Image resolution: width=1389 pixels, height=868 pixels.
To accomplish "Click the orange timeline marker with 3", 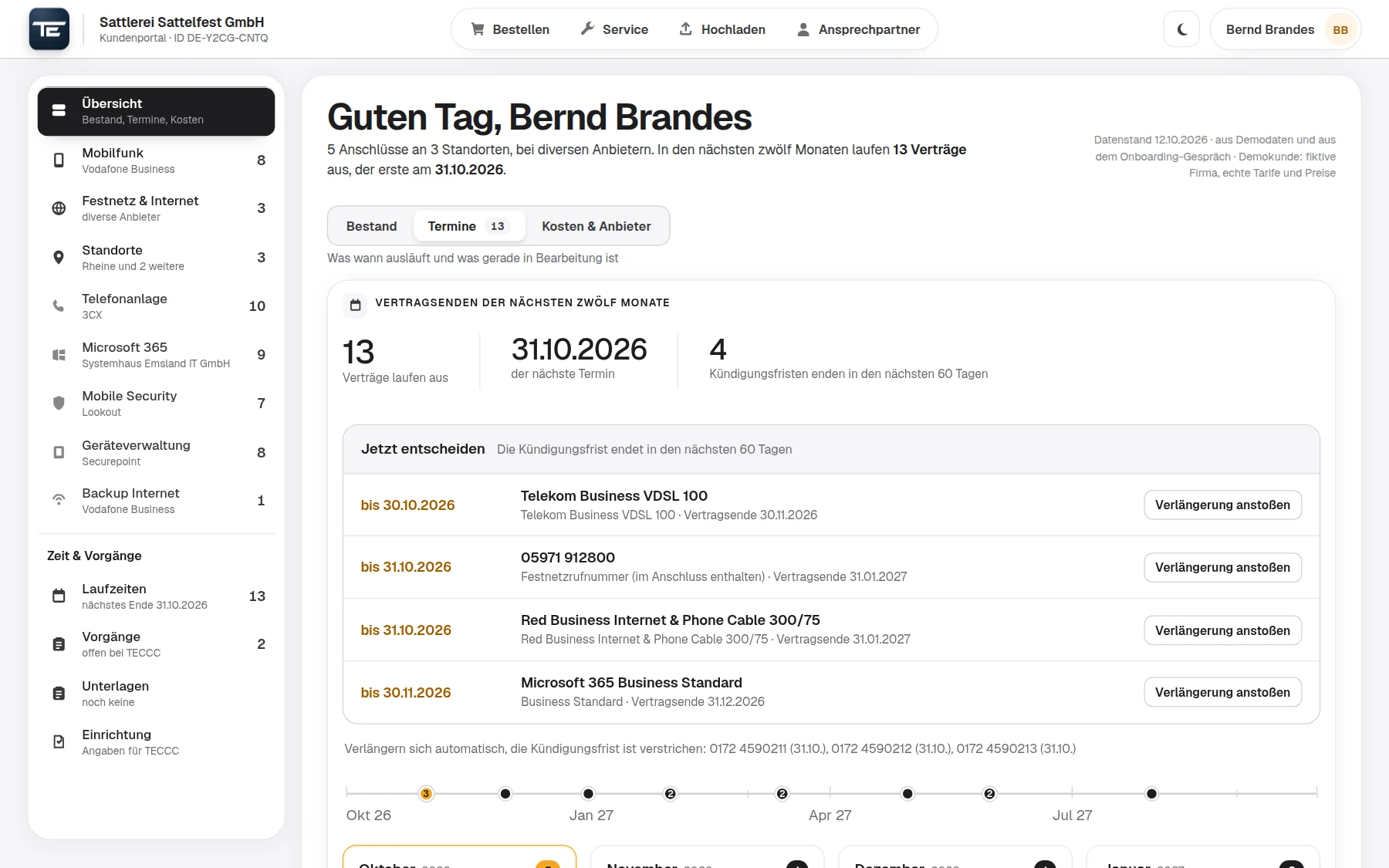I will pyautogui.click(x=426, y=794).
